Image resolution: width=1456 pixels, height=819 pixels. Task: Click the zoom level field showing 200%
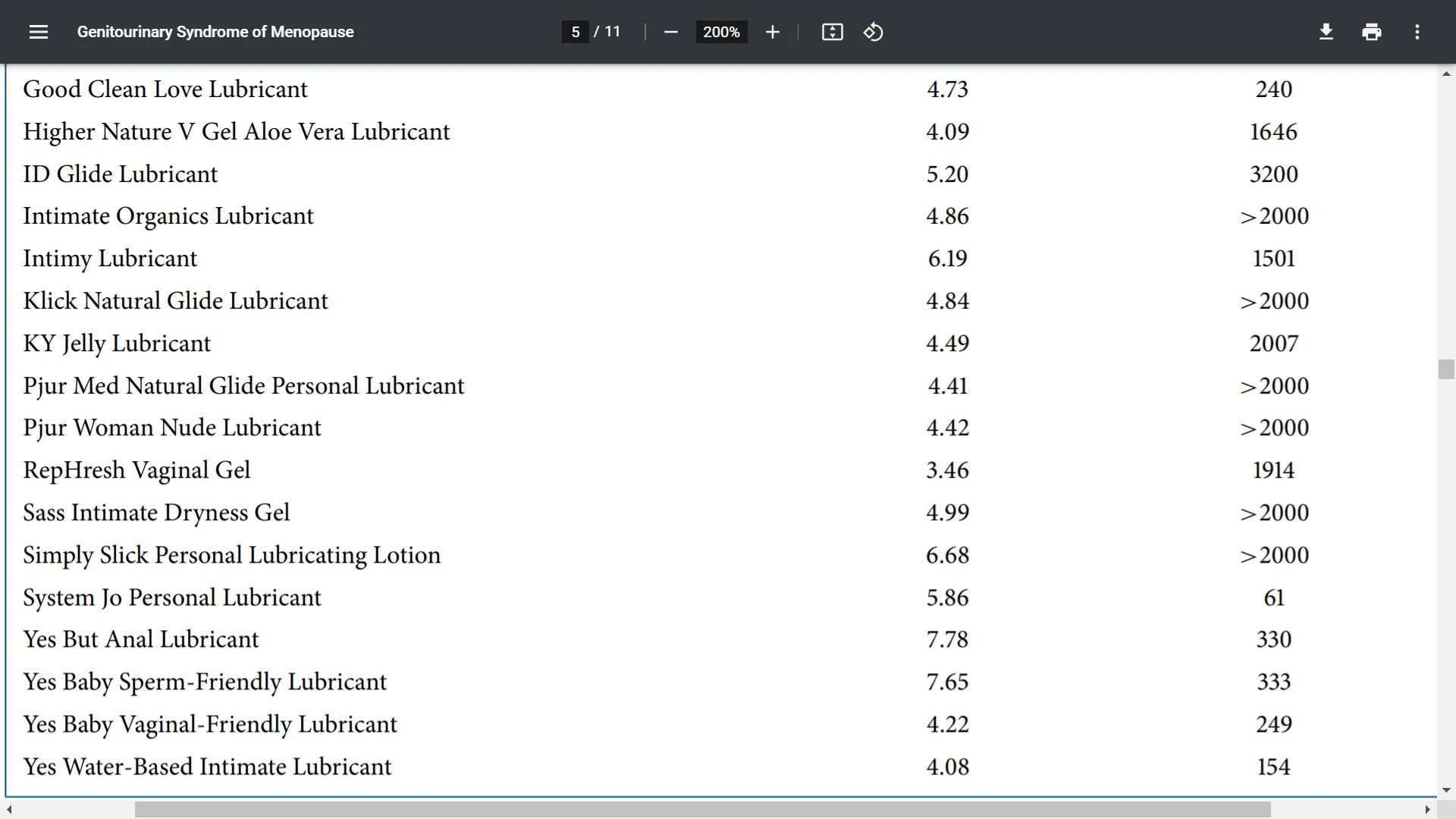pos(721,32)
